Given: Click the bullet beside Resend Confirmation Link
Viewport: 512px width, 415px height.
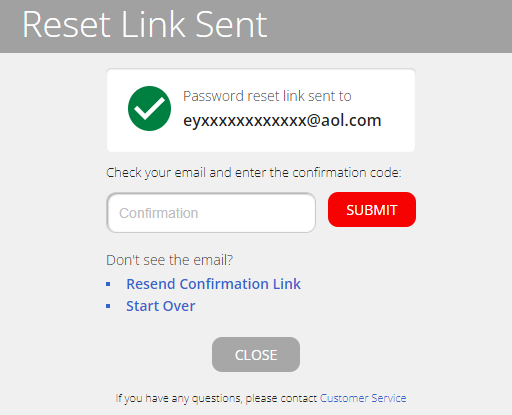Looking at the screenshot, I should point(108,284).
